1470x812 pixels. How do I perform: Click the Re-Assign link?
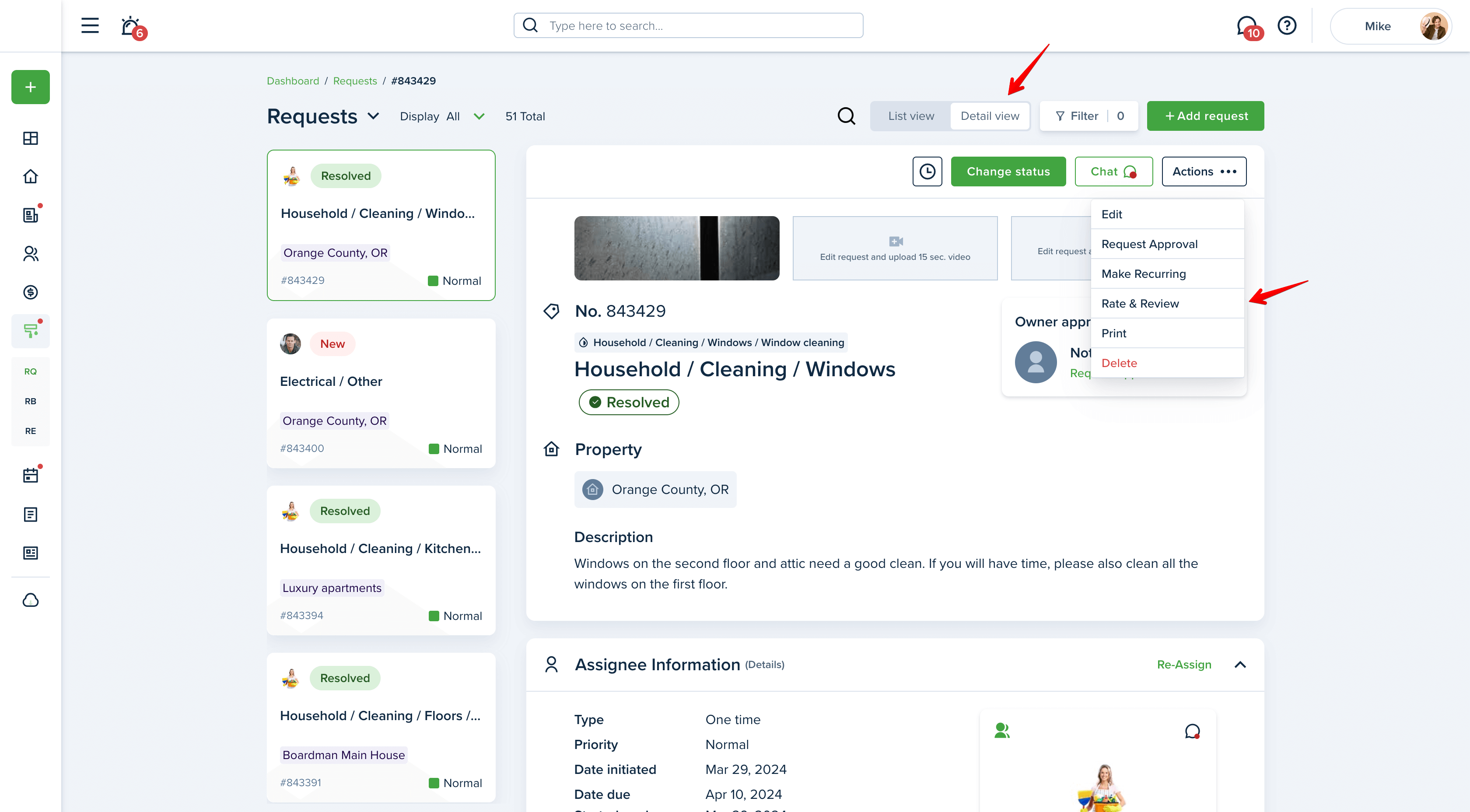coord(1184,664)
